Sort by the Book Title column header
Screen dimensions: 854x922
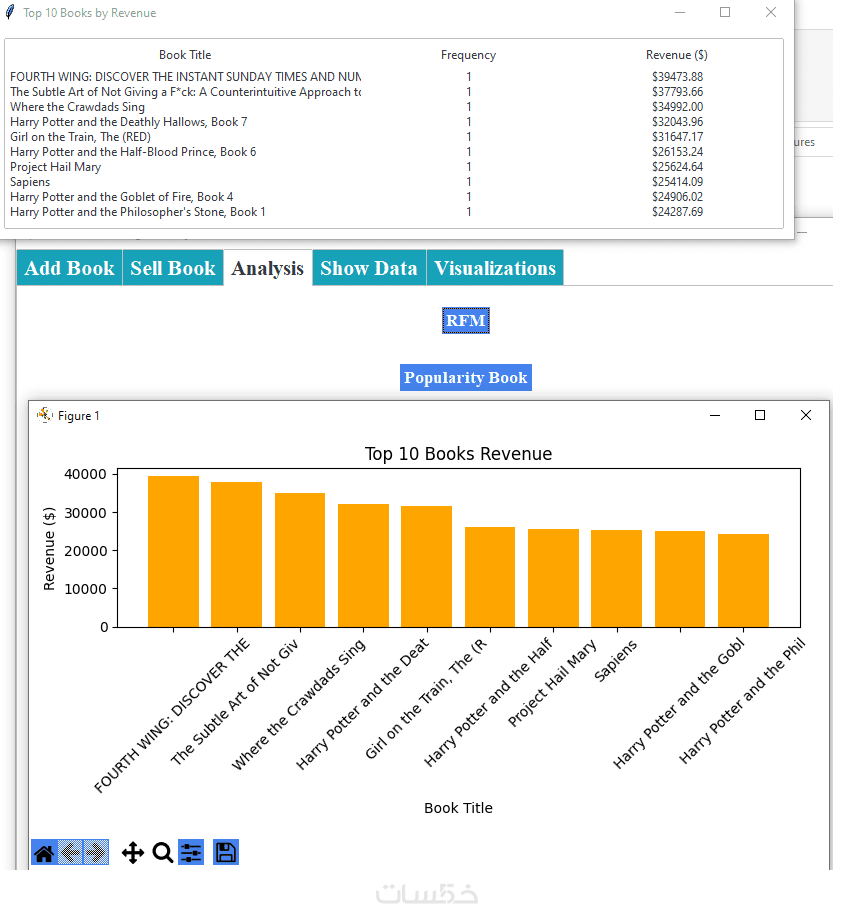point(185,55)
